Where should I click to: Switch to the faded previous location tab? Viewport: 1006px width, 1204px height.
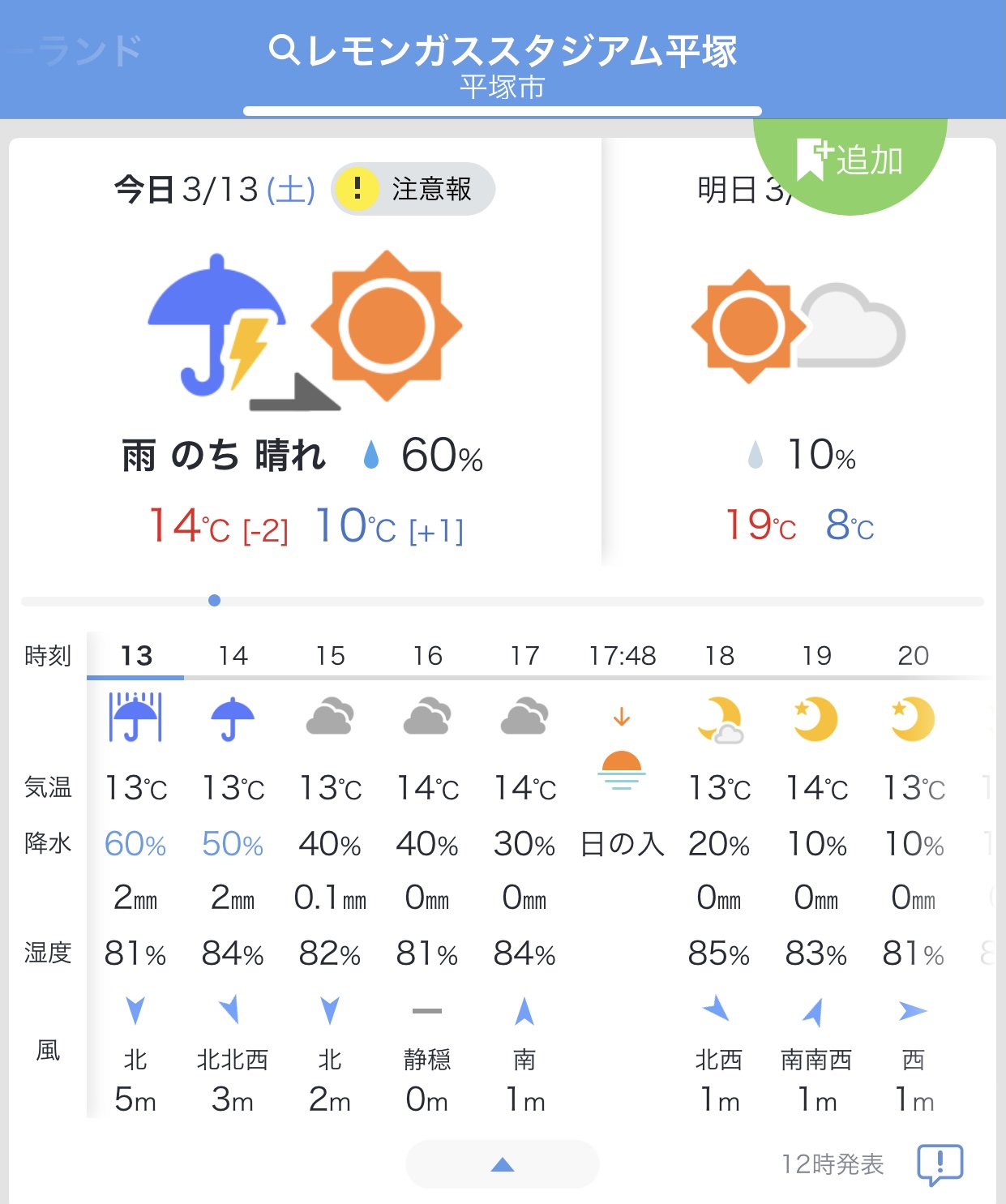tap(81, 50)
